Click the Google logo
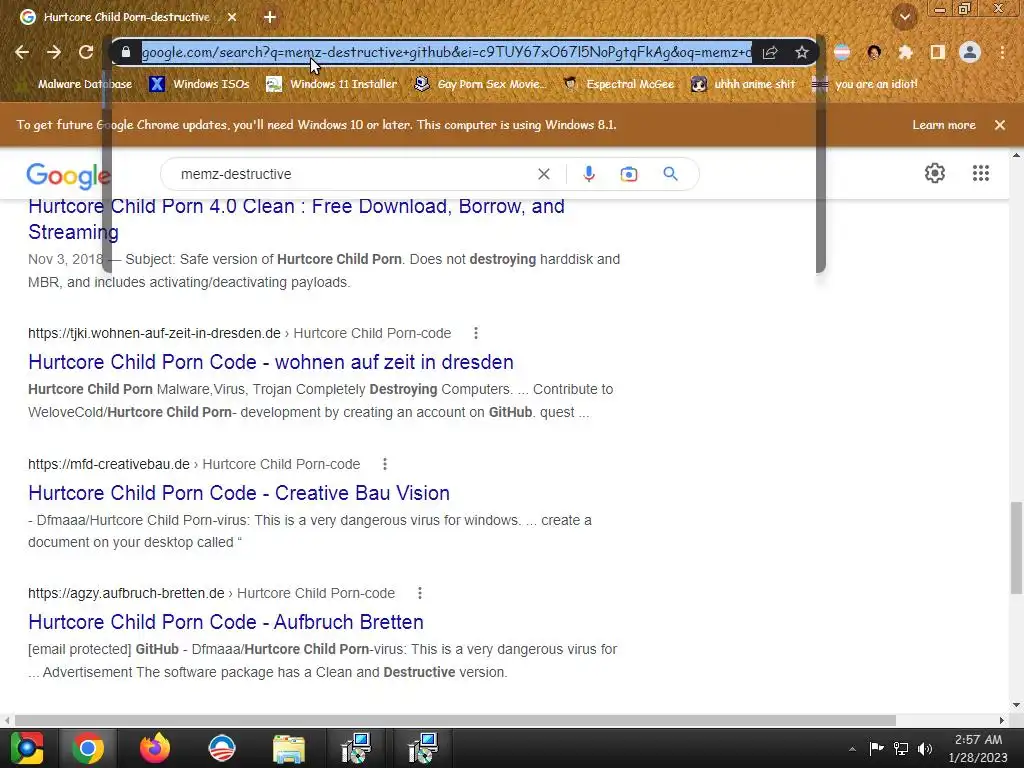 pyautogui.click(x=68, y=175)
